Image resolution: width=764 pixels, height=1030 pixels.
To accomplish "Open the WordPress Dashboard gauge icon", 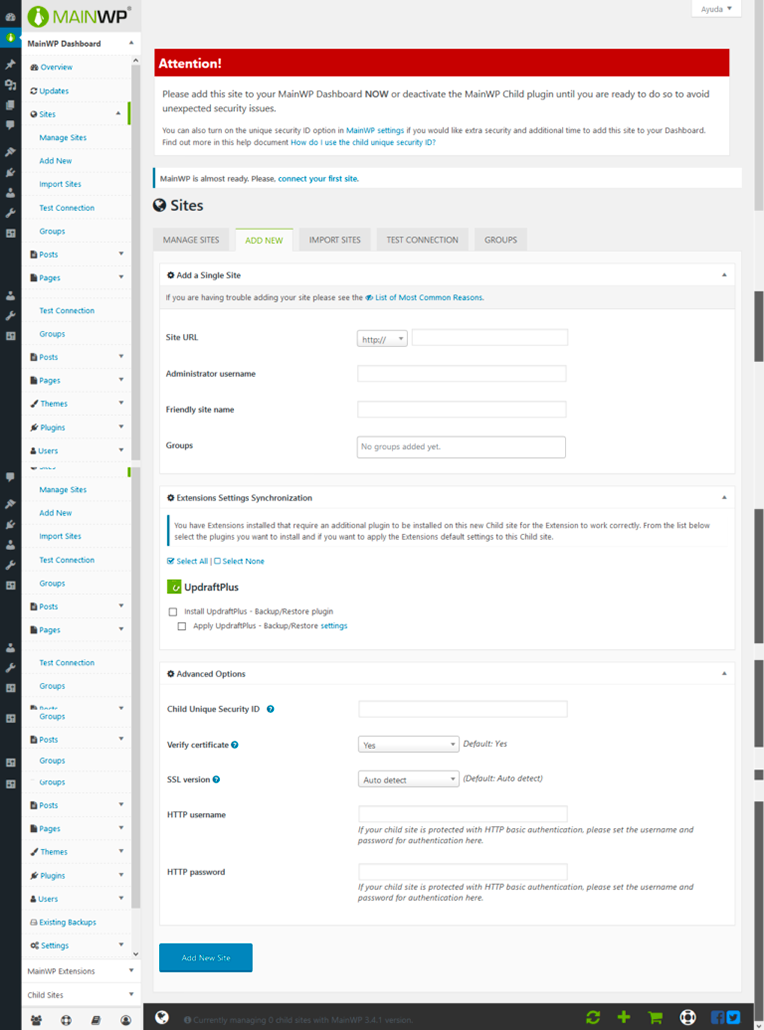I will tap(10, 17).
